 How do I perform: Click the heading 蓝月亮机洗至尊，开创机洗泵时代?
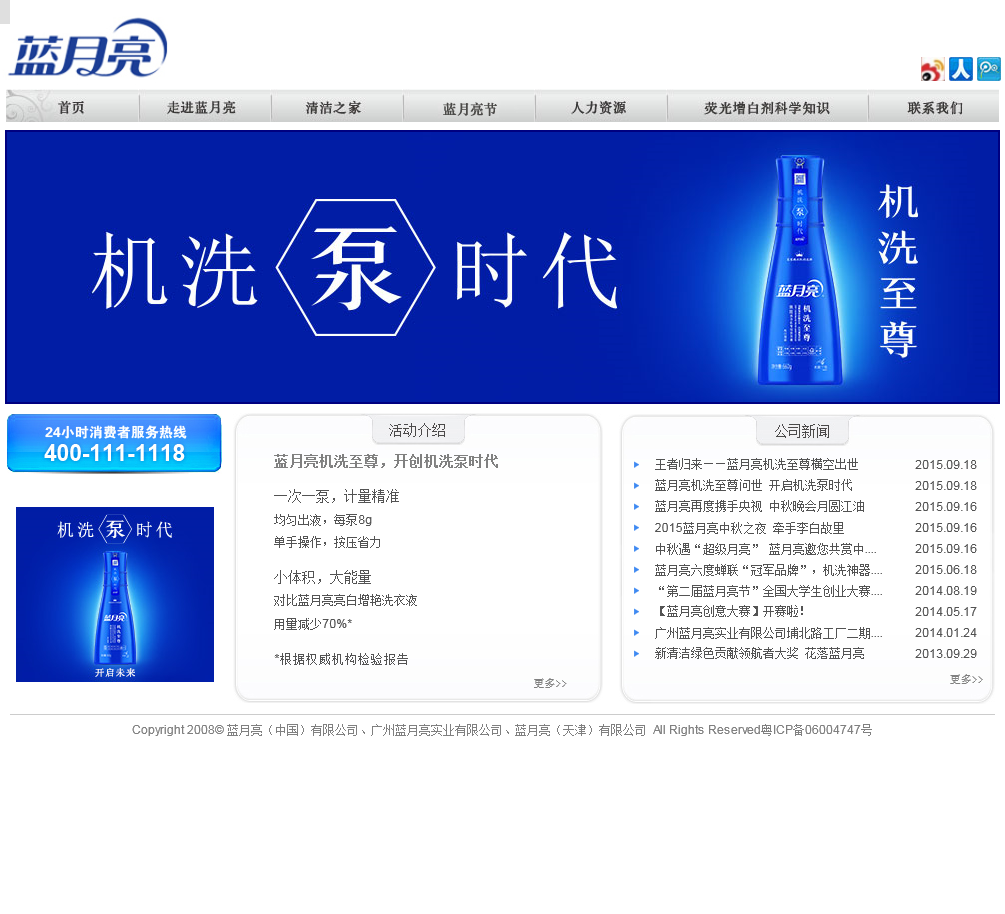click(x=386, y=461)
